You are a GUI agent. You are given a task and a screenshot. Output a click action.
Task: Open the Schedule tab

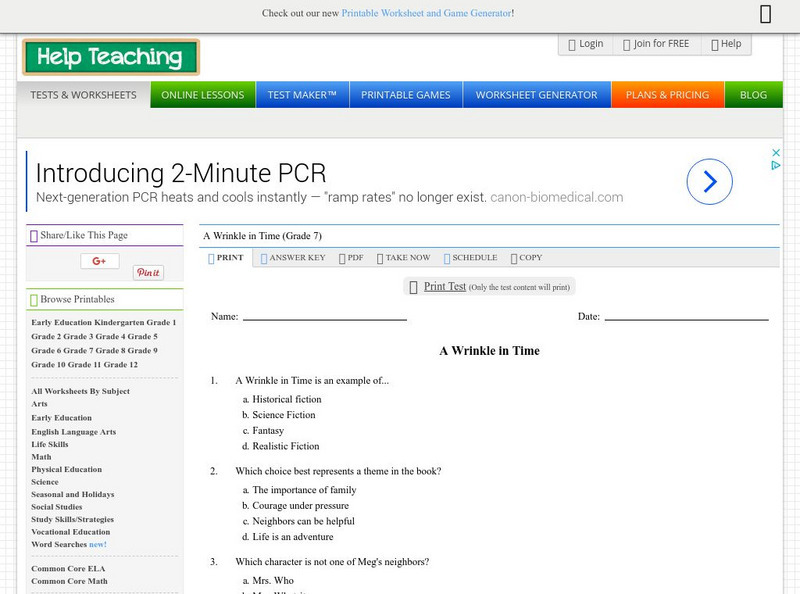point(470,258)
